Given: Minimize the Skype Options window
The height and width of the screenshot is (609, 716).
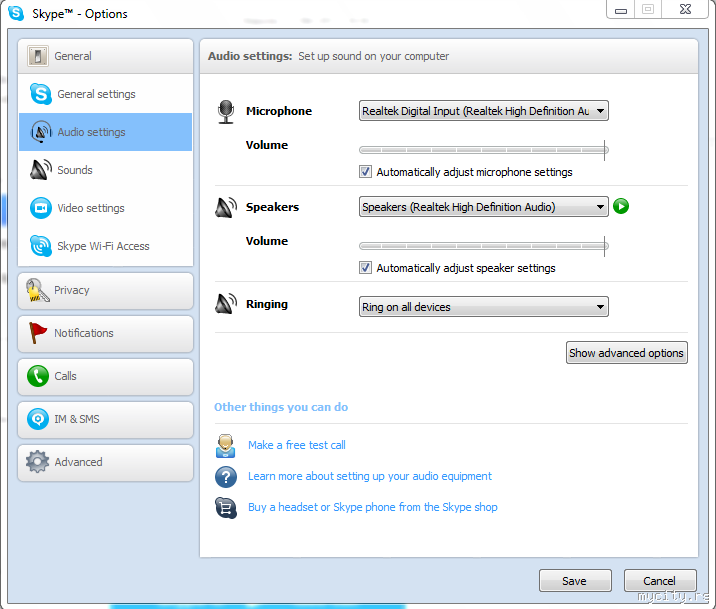Looking at the screenshot, I should 621,10.
